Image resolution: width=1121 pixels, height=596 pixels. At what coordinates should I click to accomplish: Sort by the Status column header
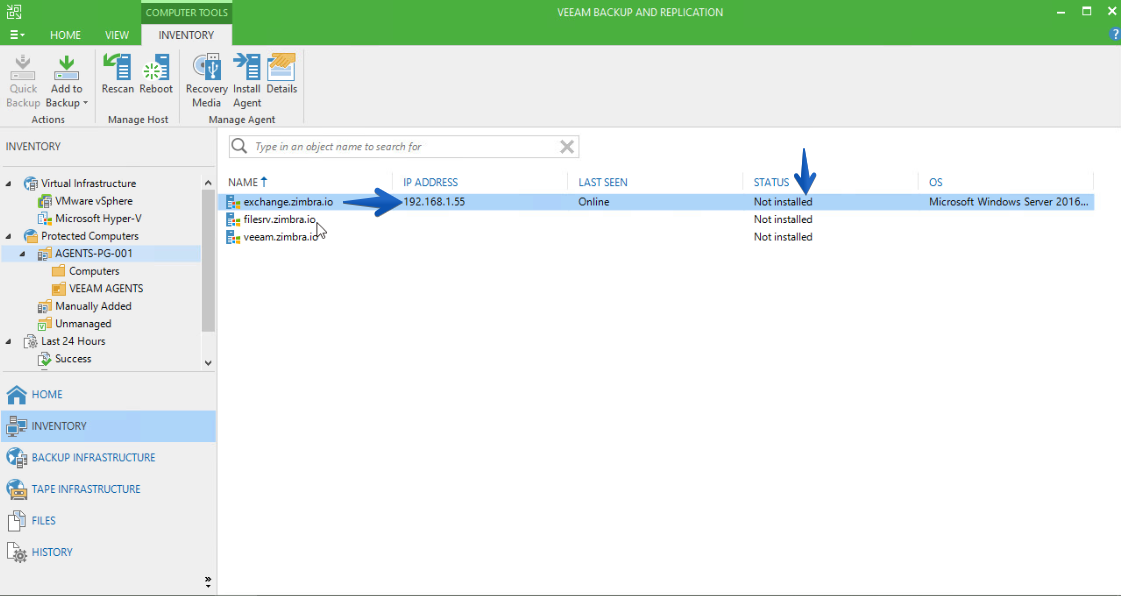pyautogui.click(x=771, y=182)
